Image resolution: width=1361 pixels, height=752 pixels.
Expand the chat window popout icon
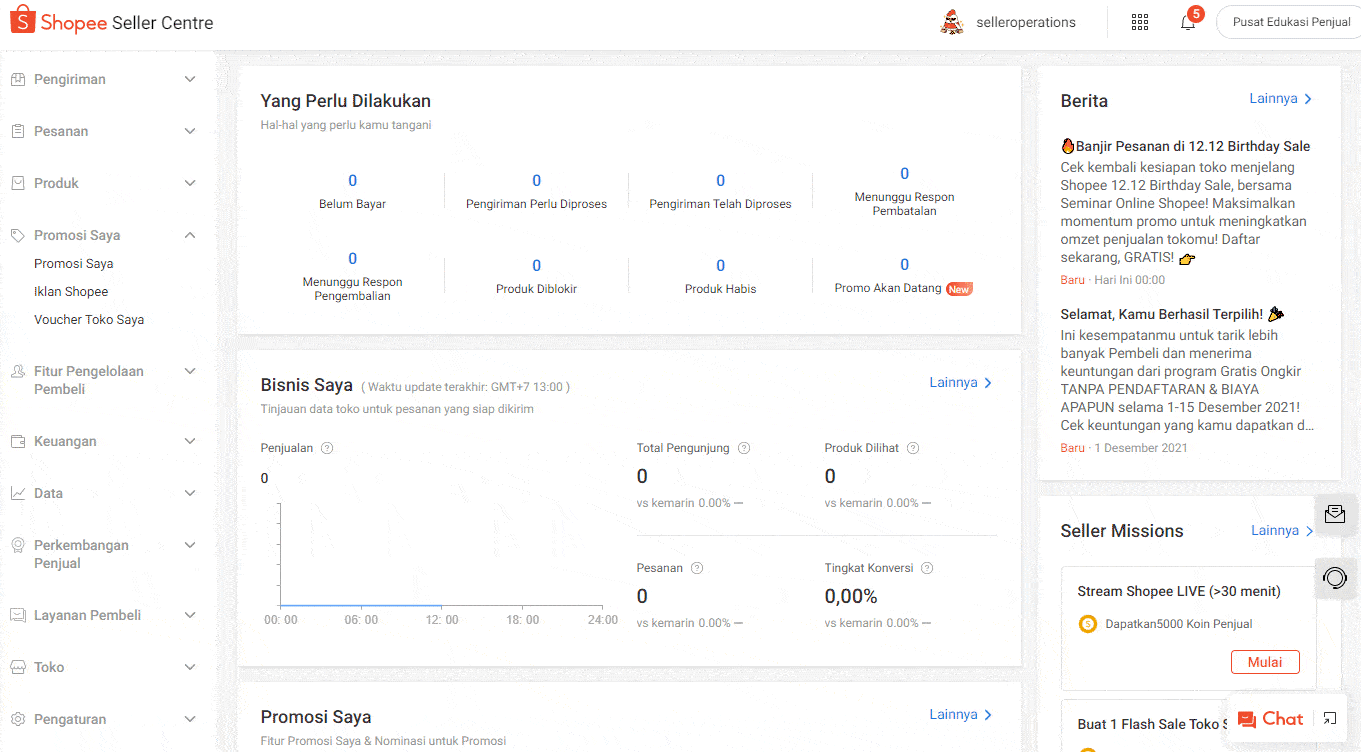pyautogui.click(x=1329, y=718)
